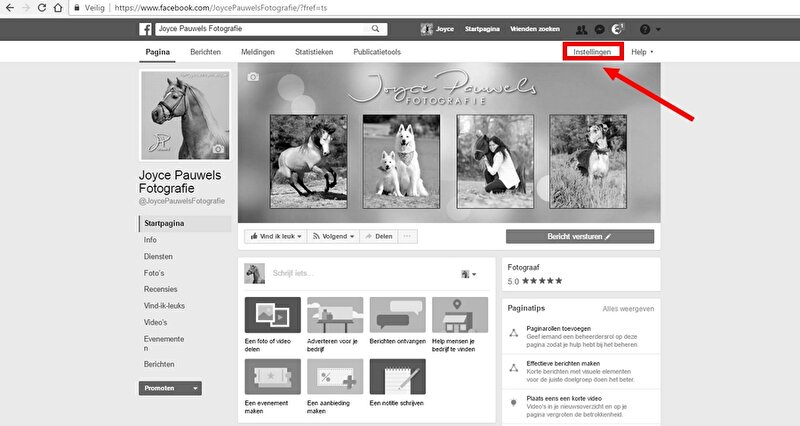Image resolution: width=800 pixels, height=426 pixels.
Task: Select Recensies in the left sidebar
Action: tap(161, 289)
